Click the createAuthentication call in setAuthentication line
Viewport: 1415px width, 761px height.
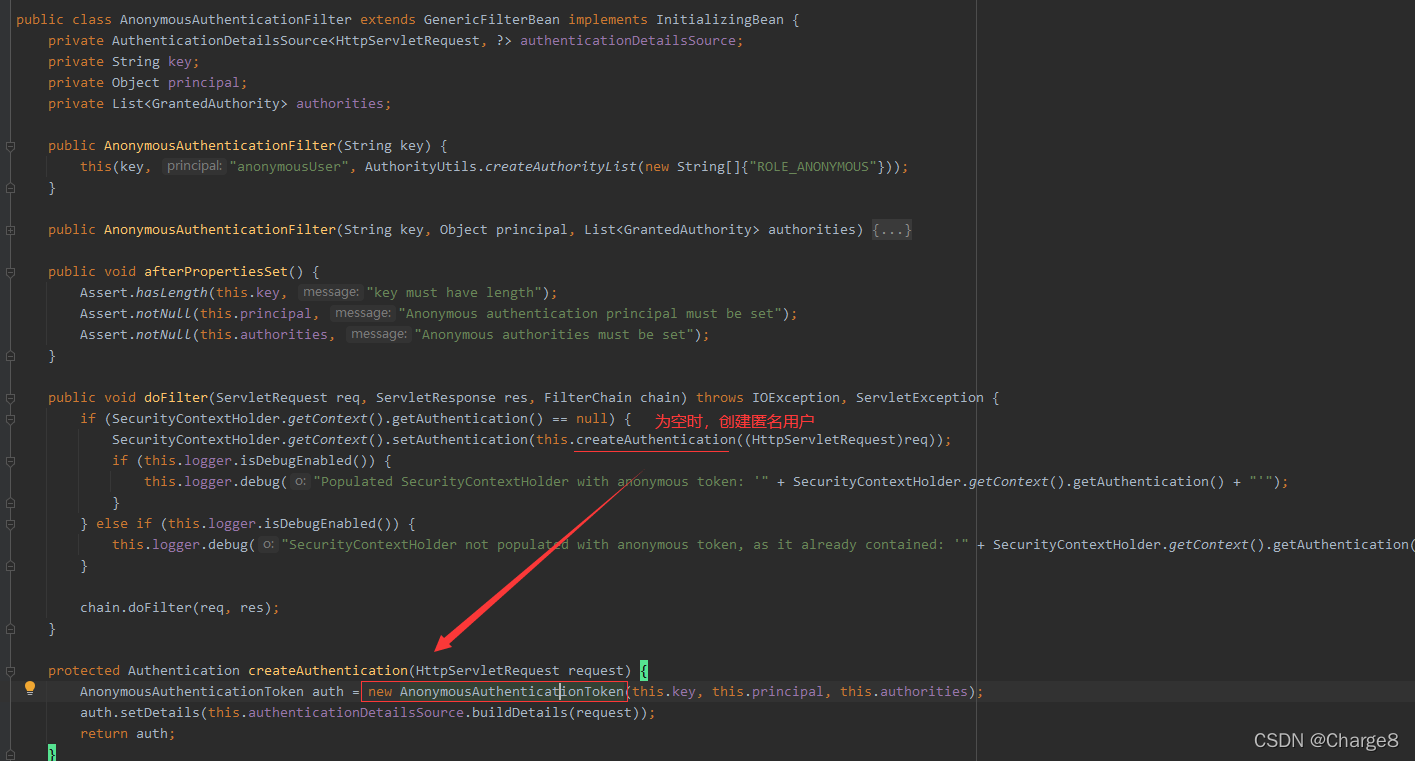[x=655, y=440]
